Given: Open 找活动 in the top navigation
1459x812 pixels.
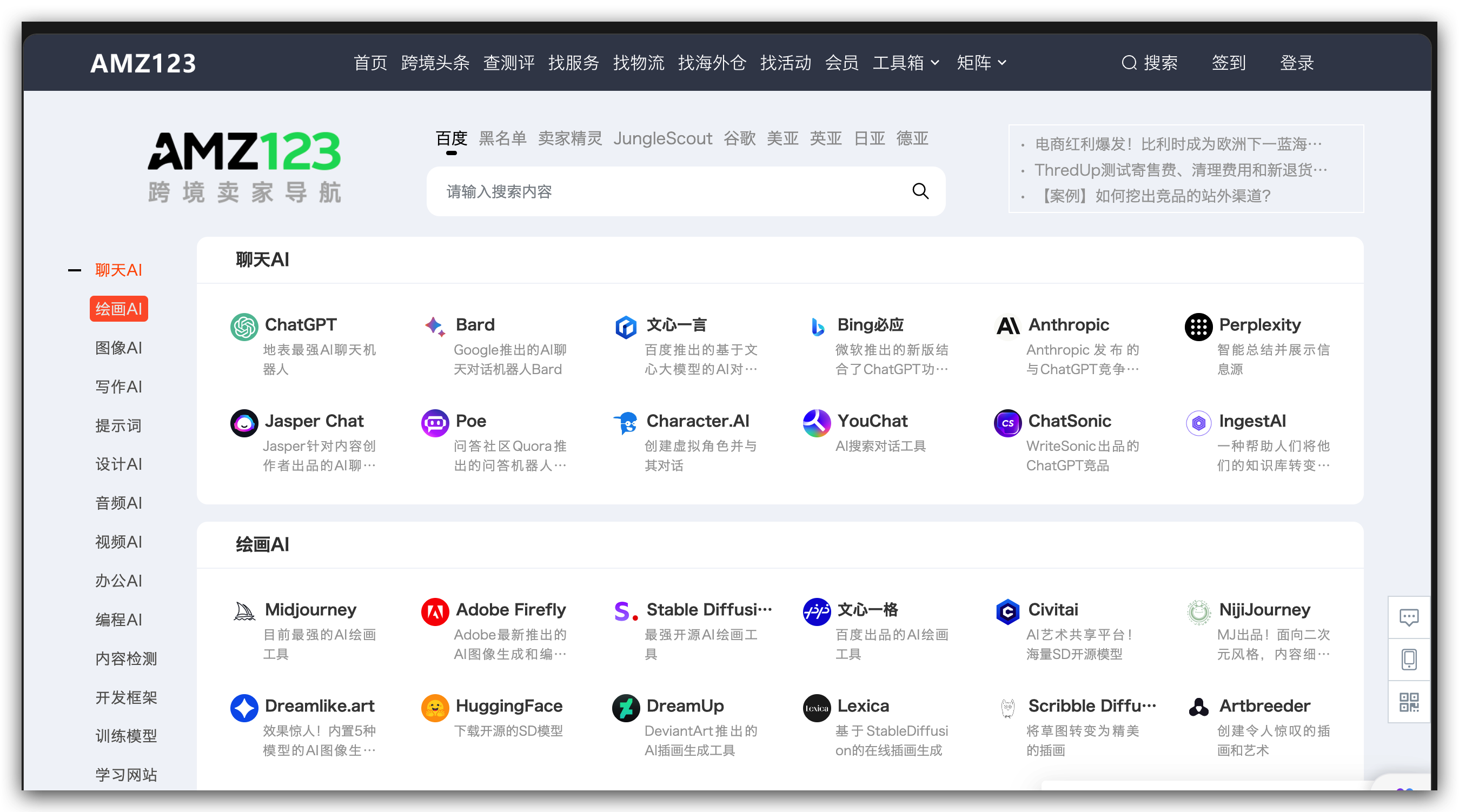Looking at the screenshot, I should 786,62.
